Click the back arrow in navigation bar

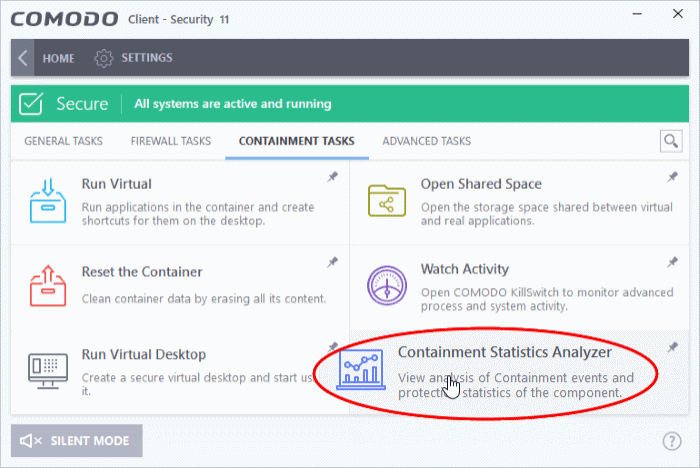pyautogui.click(x=23, y=58)
